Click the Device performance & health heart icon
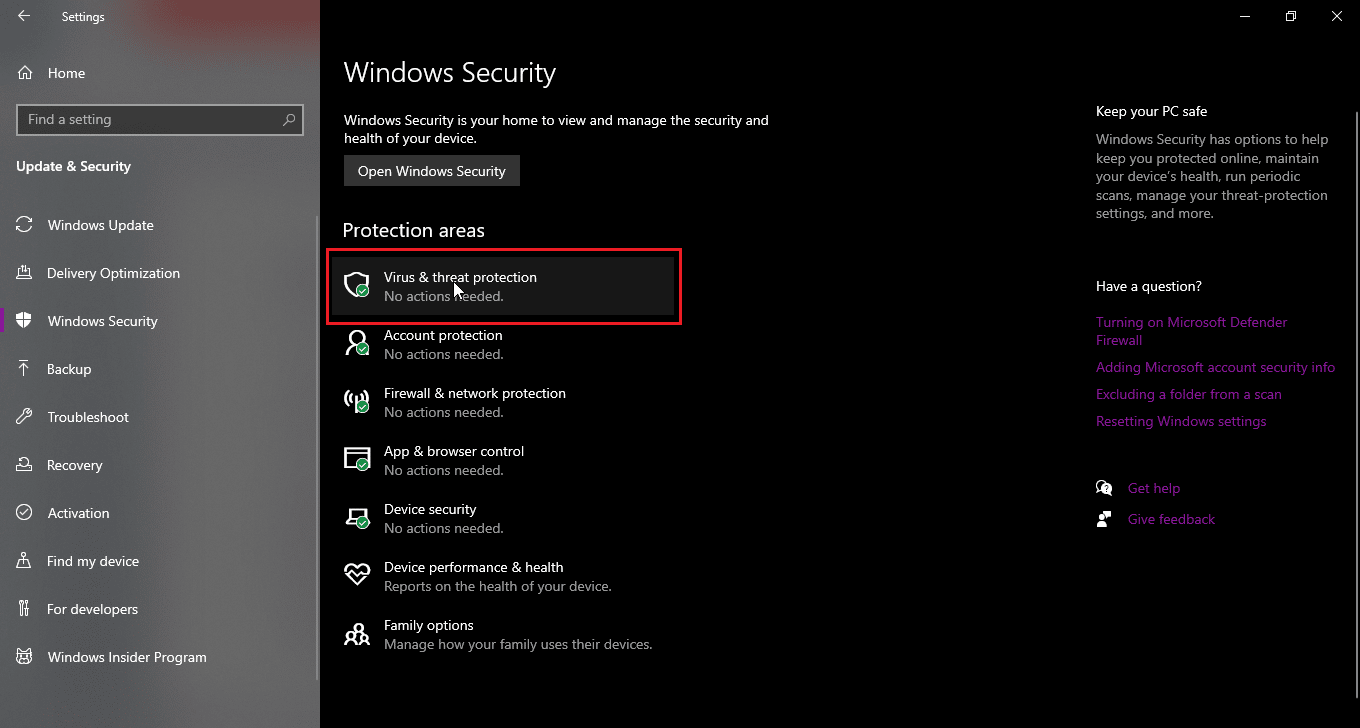 click(x=357, y=576)
